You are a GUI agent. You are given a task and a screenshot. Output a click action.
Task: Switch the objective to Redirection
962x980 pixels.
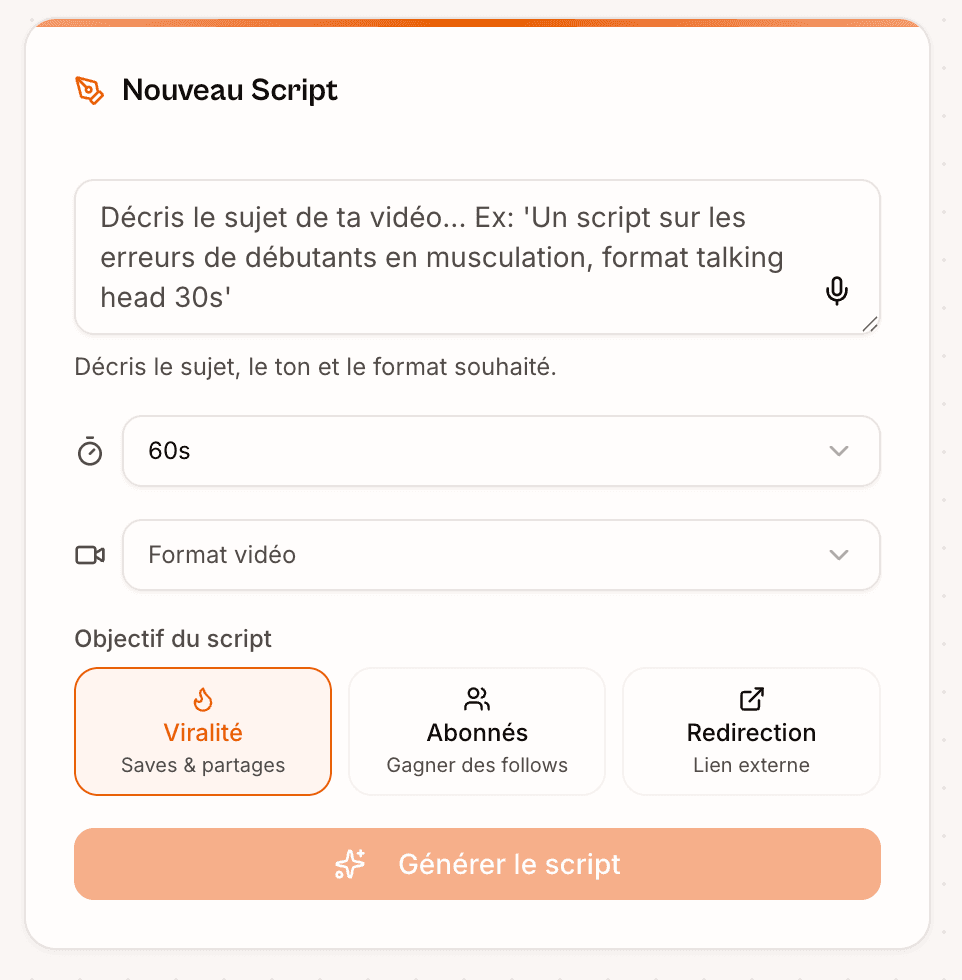(x=751, y=731)
